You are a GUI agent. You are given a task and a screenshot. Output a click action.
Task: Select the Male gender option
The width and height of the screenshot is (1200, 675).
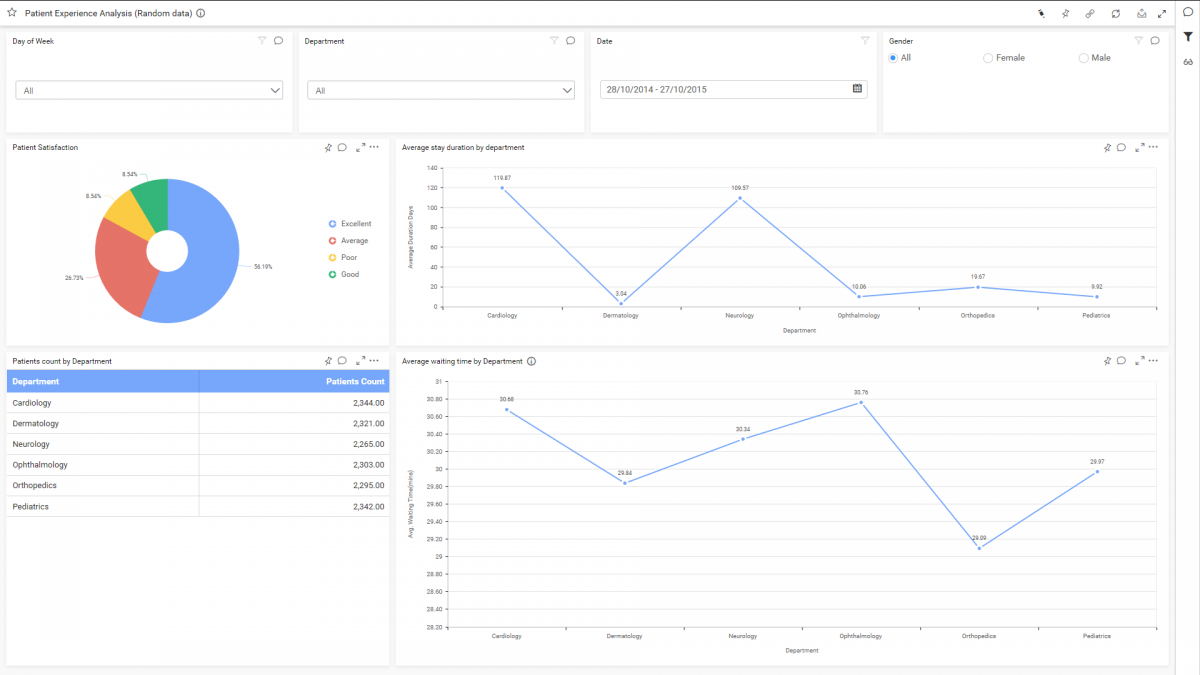tap(1081, 57)
